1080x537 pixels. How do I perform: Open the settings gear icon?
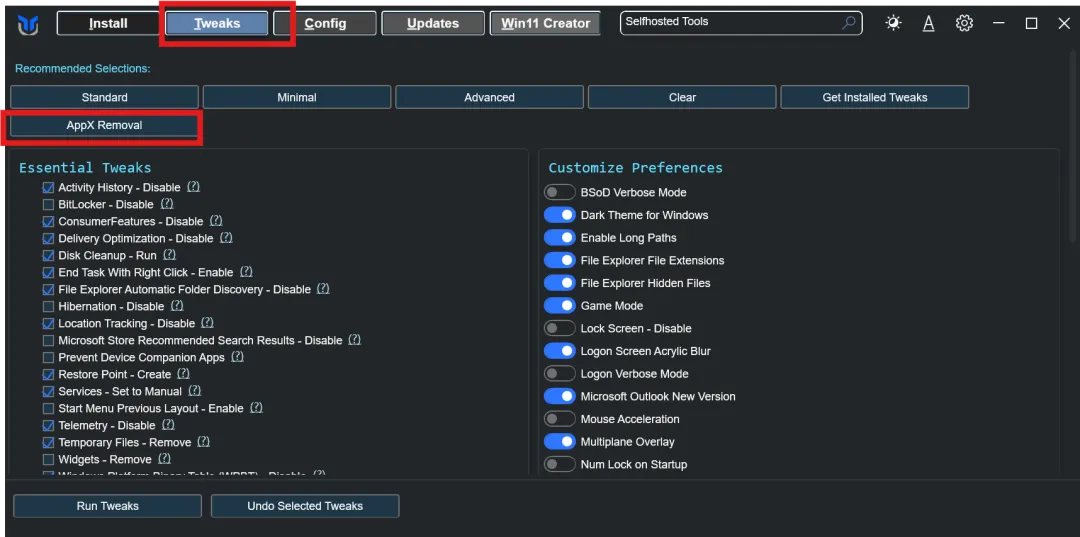point(964,23)
